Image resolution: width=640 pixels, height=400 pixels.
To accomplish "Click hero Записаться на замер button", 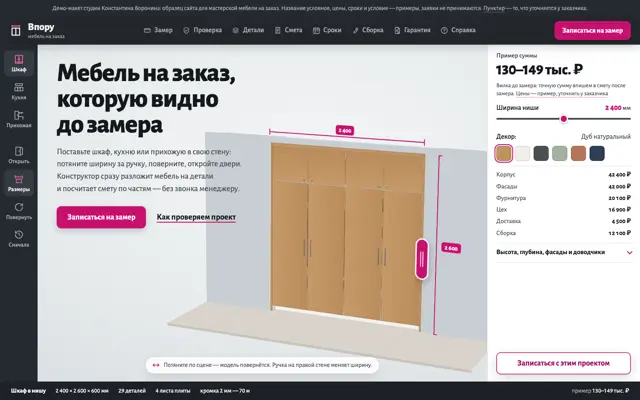I will (x=101, y=217).
